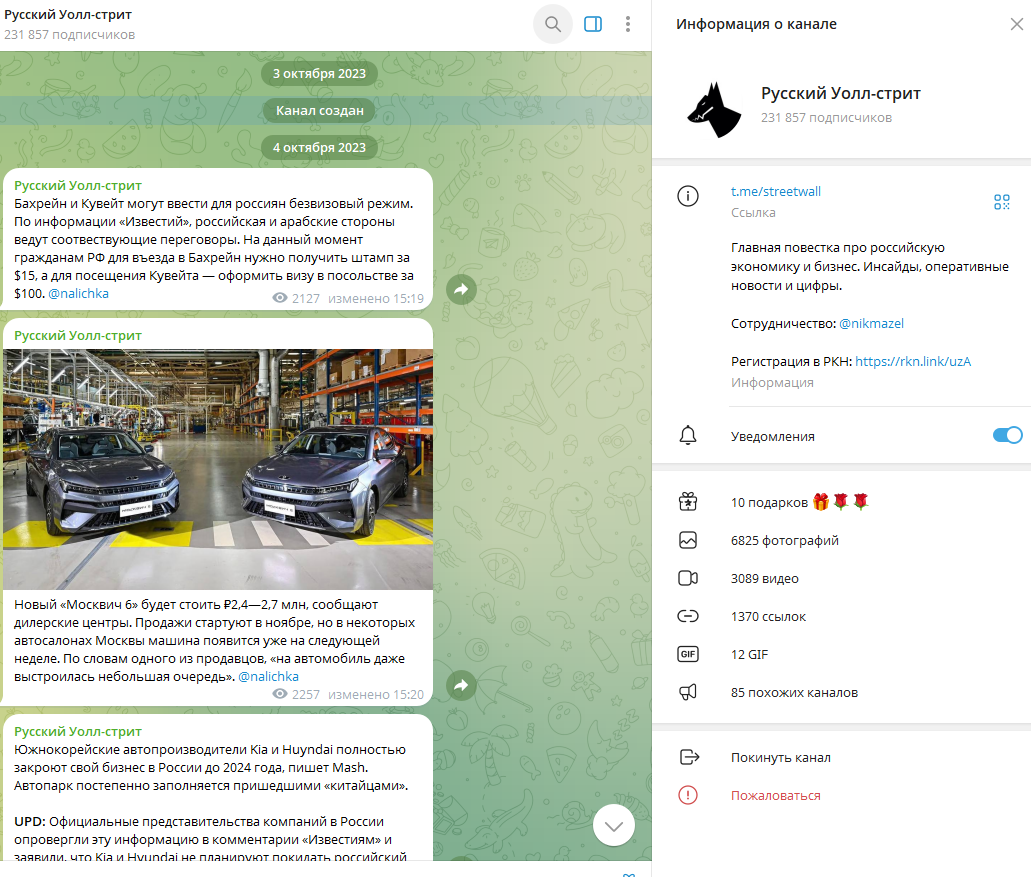Open the rkn.link/uzA registration link
The width and height of the screenshot is (1031, 877).
913,362
